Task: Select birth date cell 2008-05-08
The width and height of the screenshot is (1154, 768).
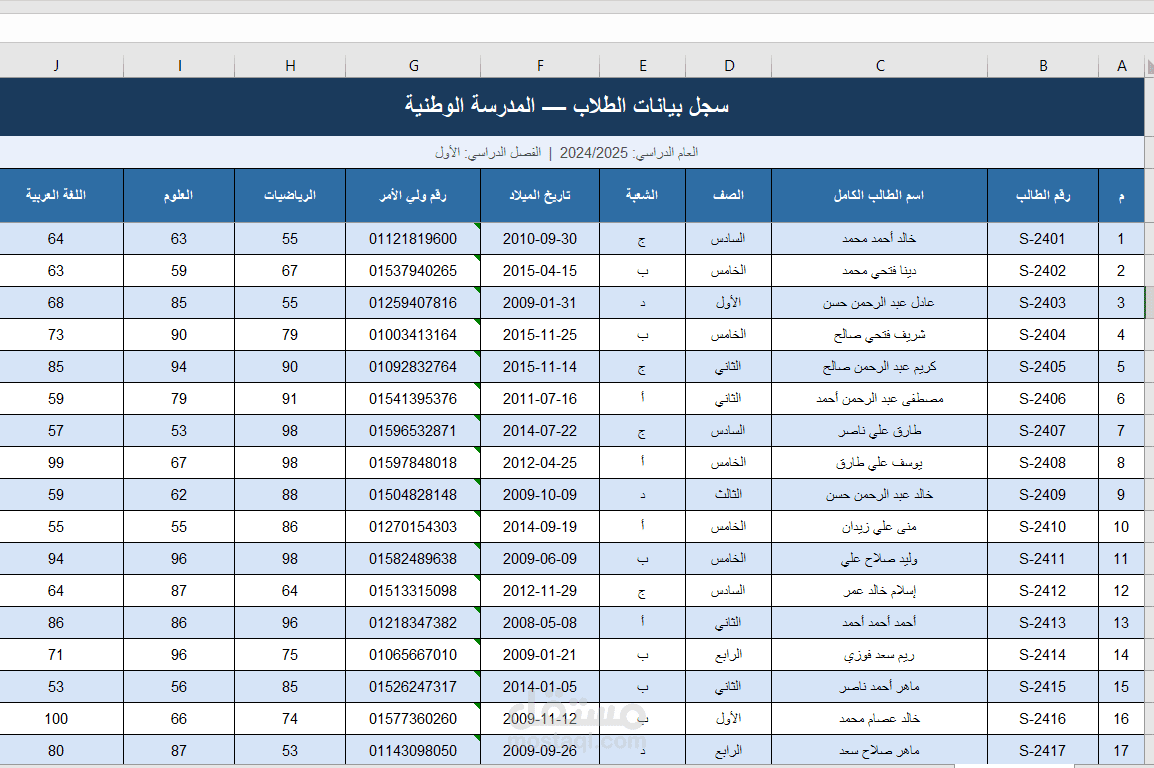Action: [x=540, y=623]
